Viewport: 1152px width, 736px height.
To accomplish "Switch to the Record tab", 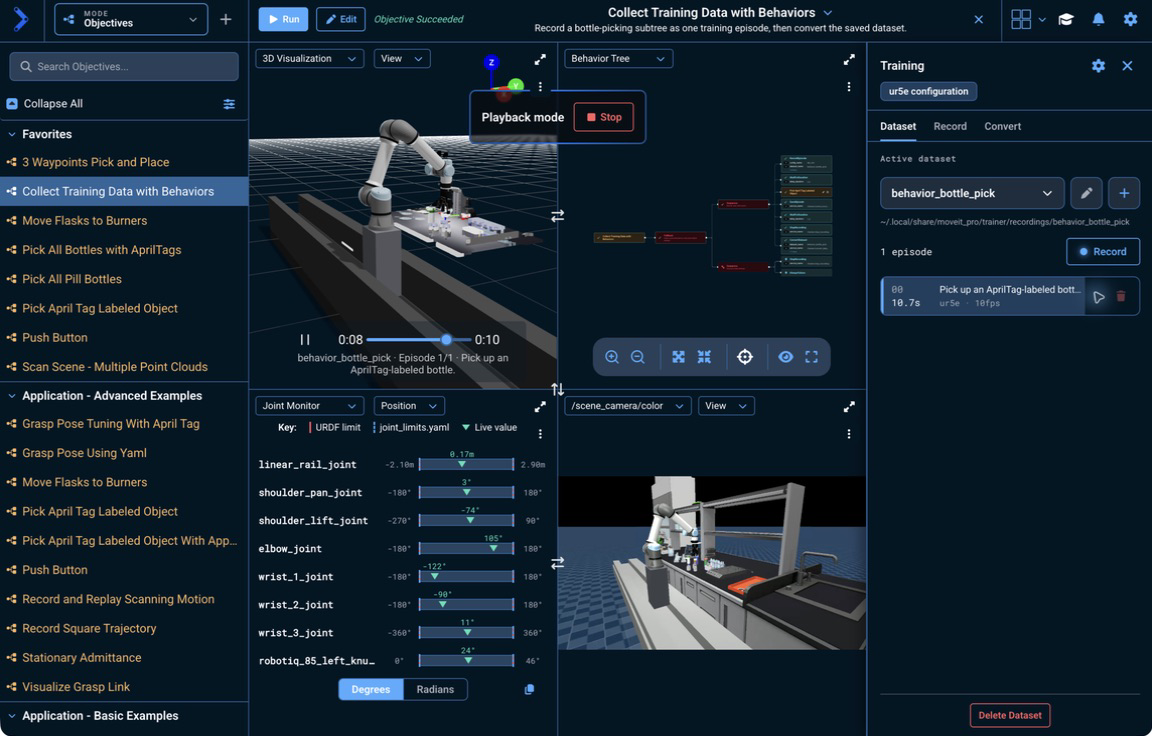I will tap(950, 126).
